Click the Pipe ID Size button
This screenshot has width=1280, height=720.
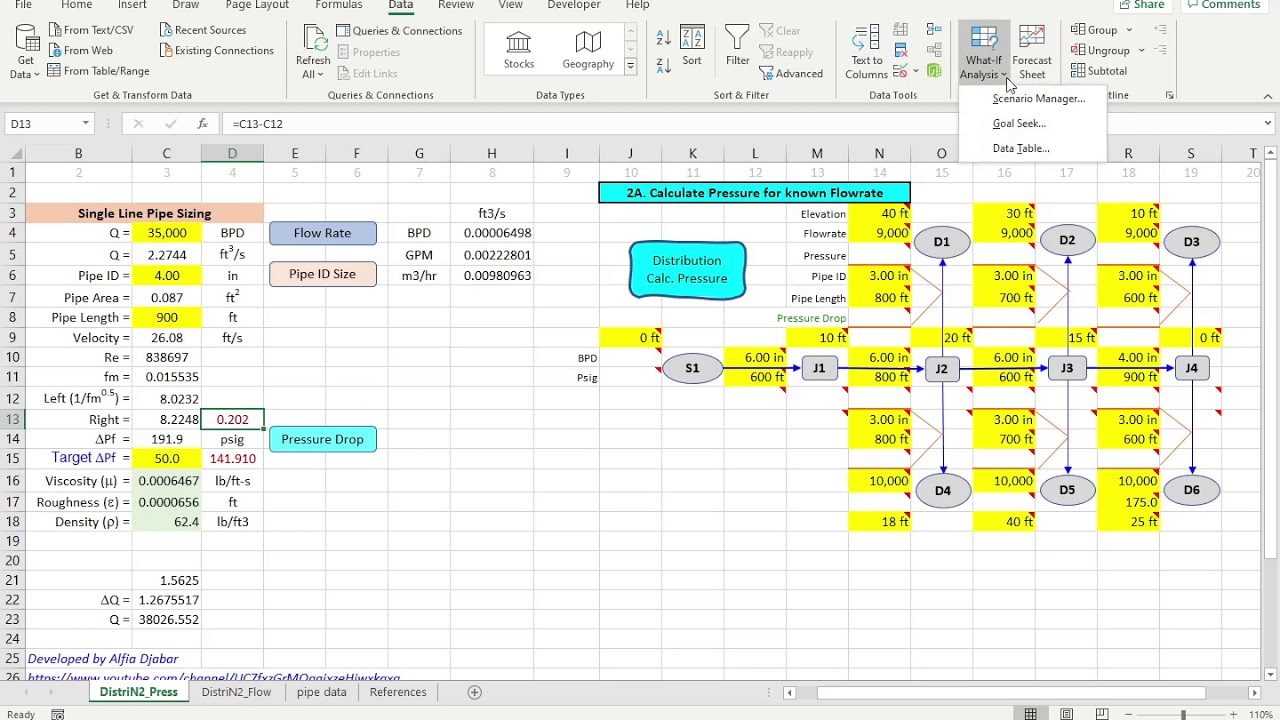[x=322, y=274]
